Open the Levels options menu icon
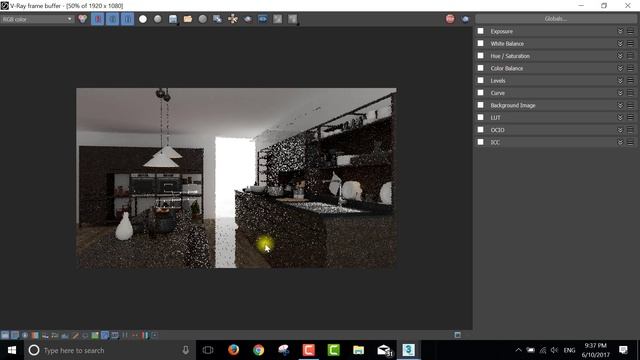 point(630,80)
